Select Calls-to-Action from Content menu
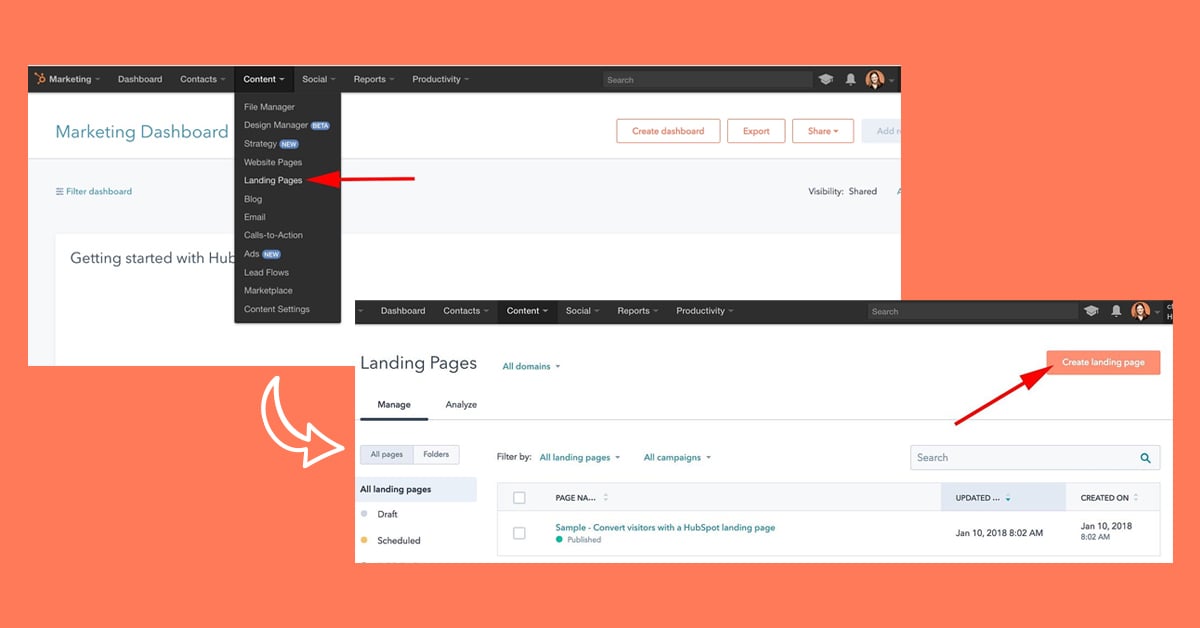Image resolution: width=1200 pixels, height=628 pixels. (273, 235)
